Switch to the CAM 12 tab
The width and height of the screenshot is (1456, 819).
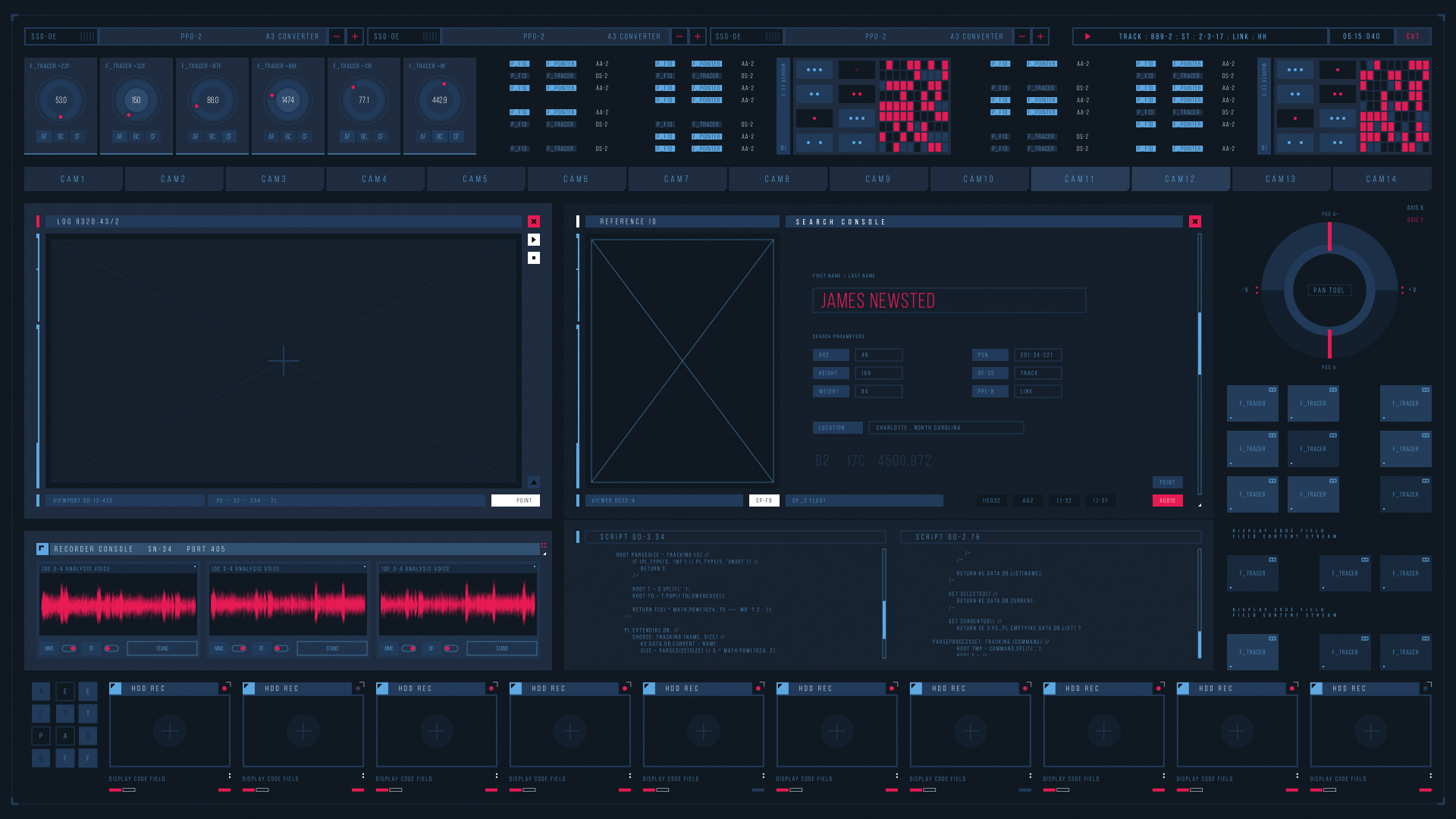[x=1180, y=179]
